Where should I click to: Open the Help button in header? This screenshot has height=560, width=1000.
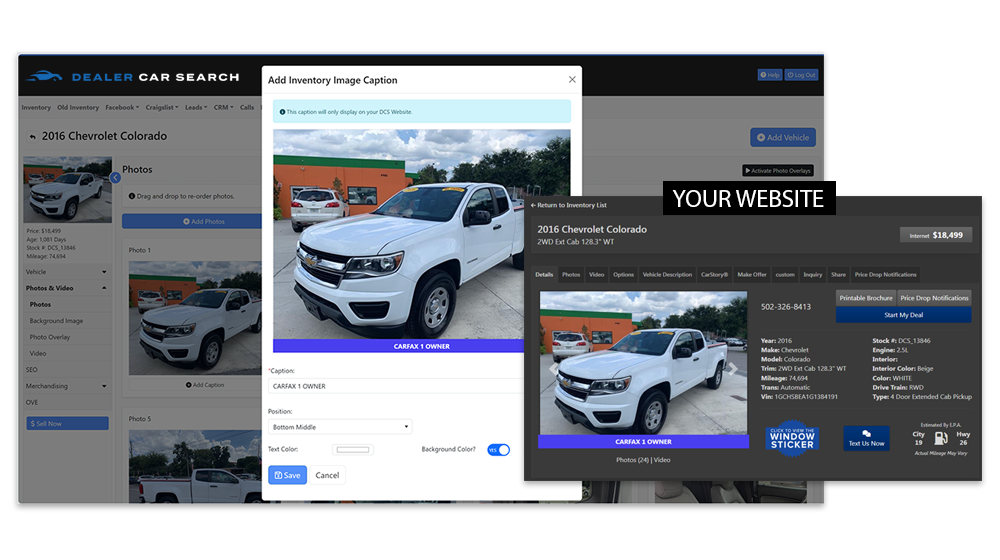point(770,75)
